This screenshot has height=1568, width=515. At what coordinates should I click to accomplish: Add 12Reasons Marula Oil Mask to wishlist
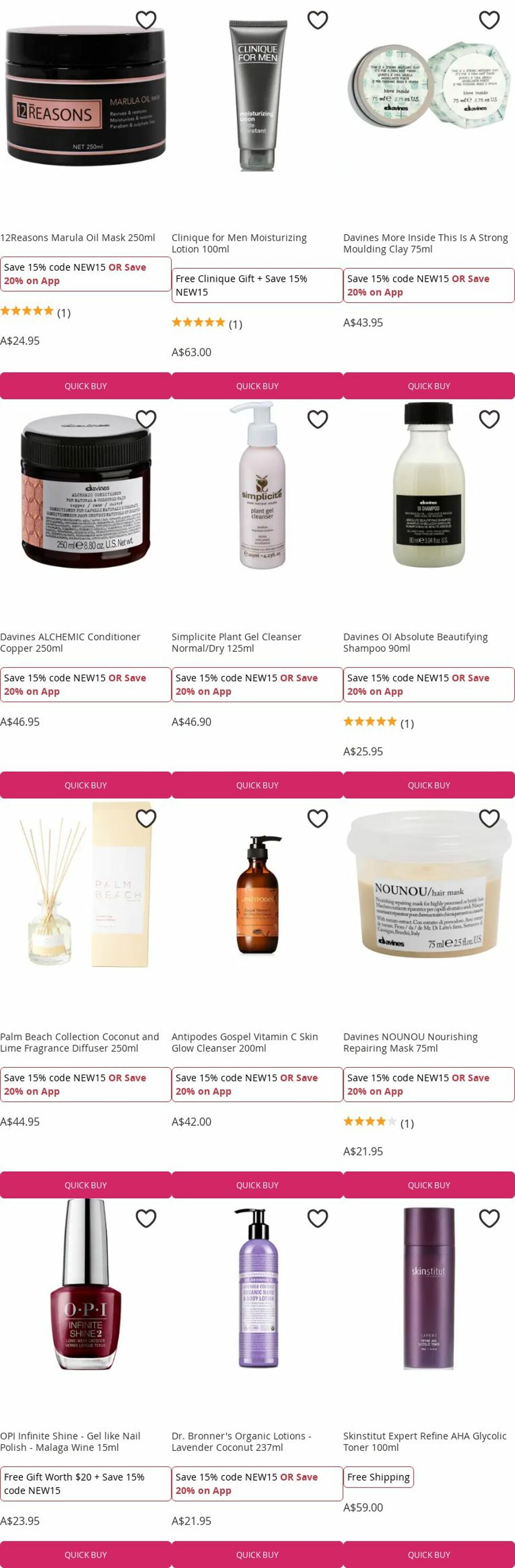(x=146, y=20)
